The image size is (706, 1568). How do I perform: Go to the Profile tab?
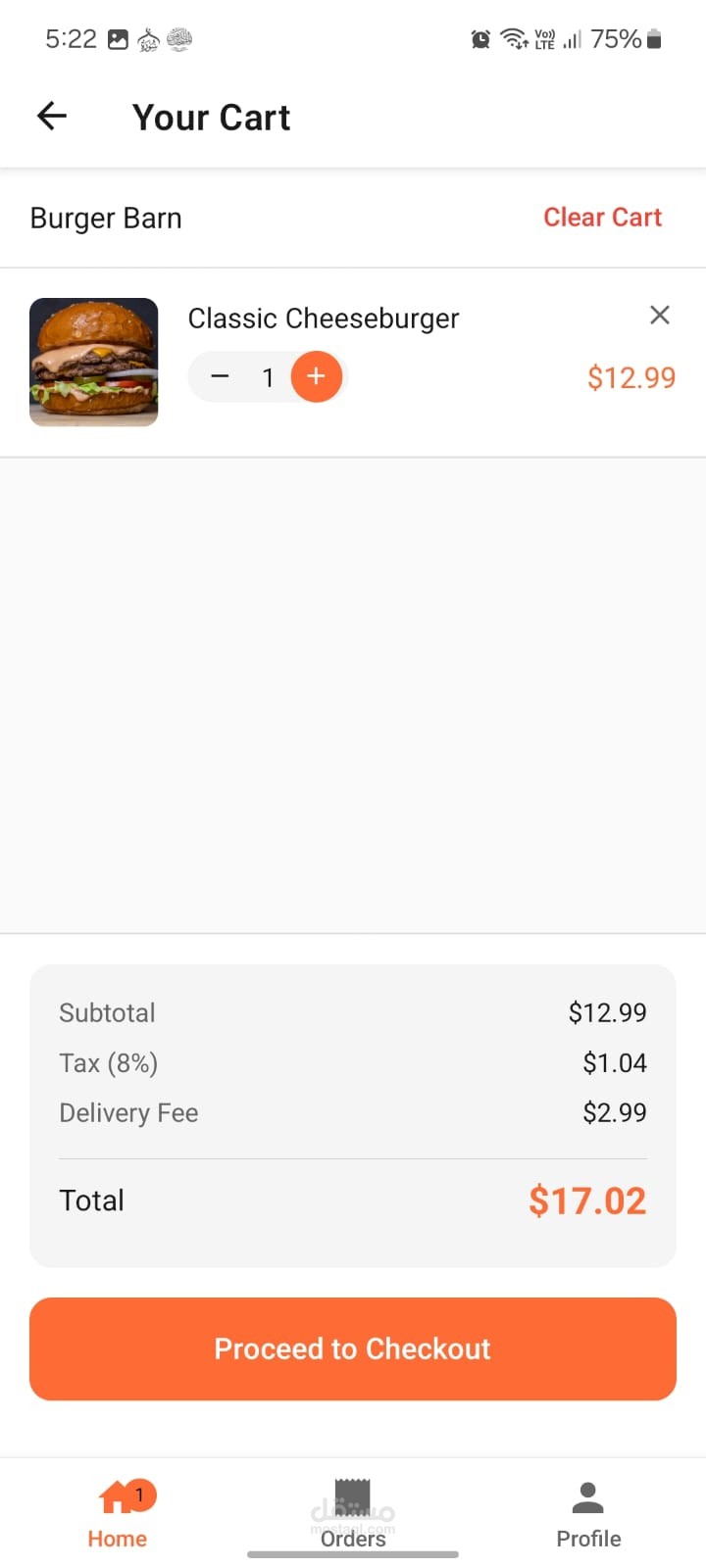tap(588, 1514)
